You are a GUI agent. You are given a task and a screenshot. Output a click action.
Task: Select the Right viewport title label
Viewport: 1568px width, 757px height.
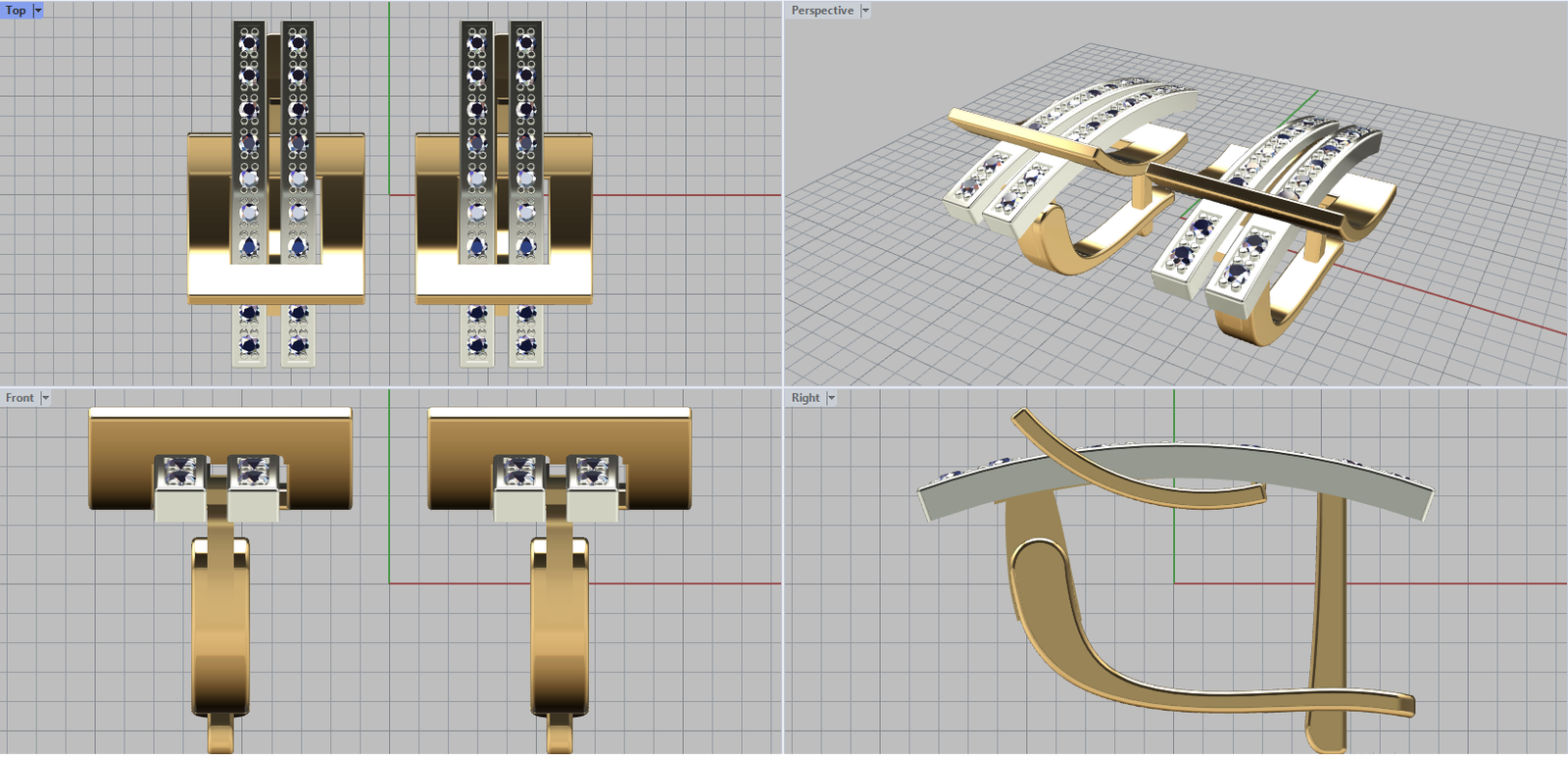point(805,397)
